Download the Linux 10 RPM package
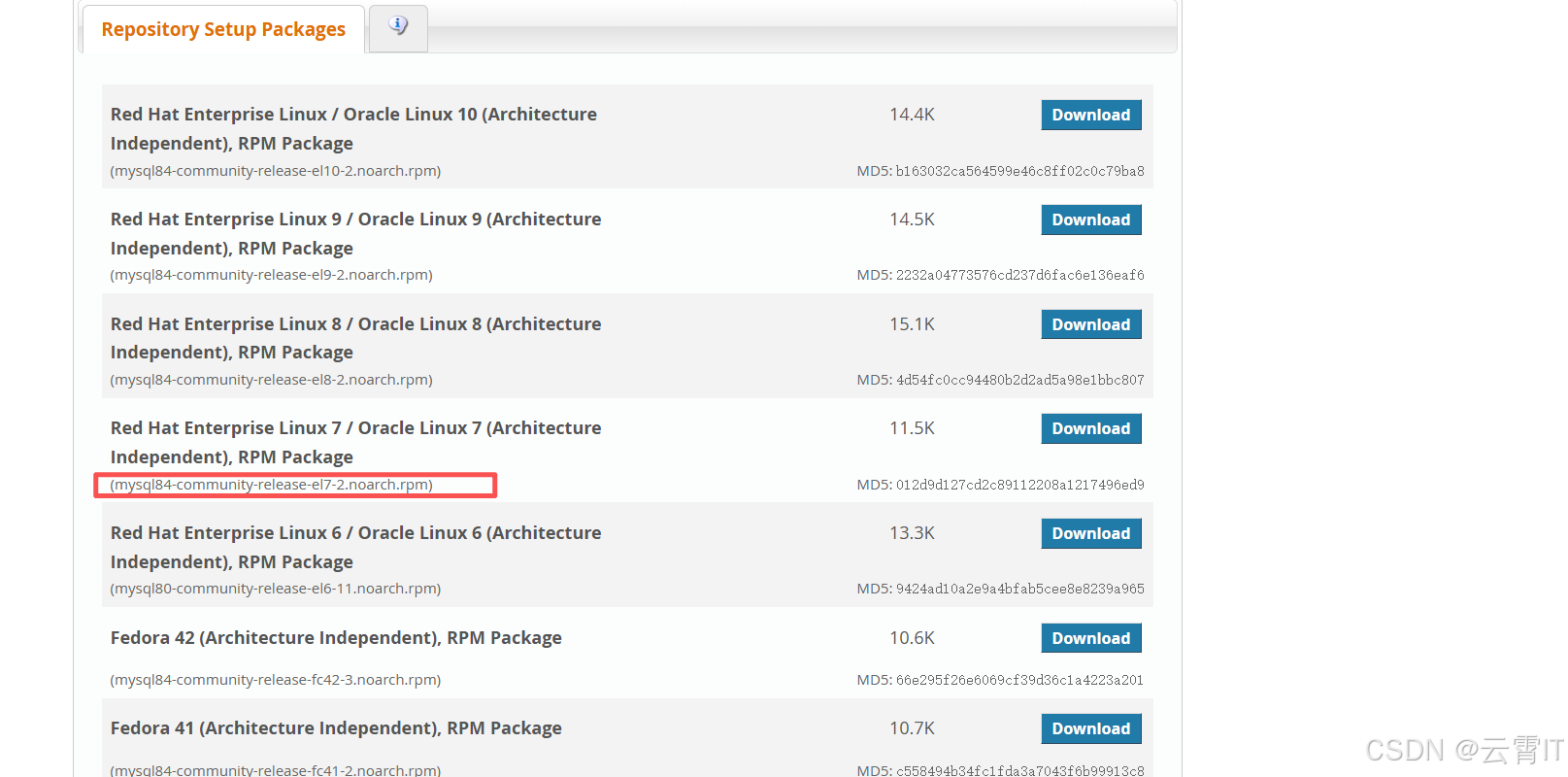Image resolution: width=1568 pixels, height=777 pixels. click(x=1091, y=115)
